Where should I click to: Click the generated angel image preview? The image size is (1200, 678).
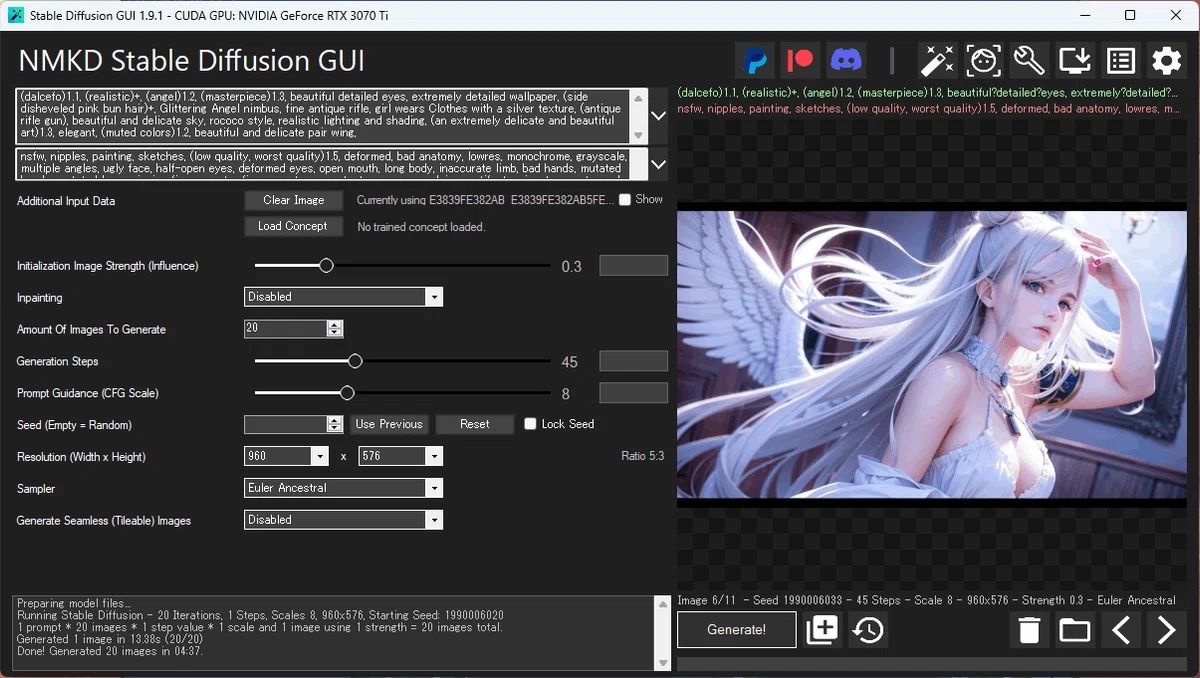click(x=932, y=355)
